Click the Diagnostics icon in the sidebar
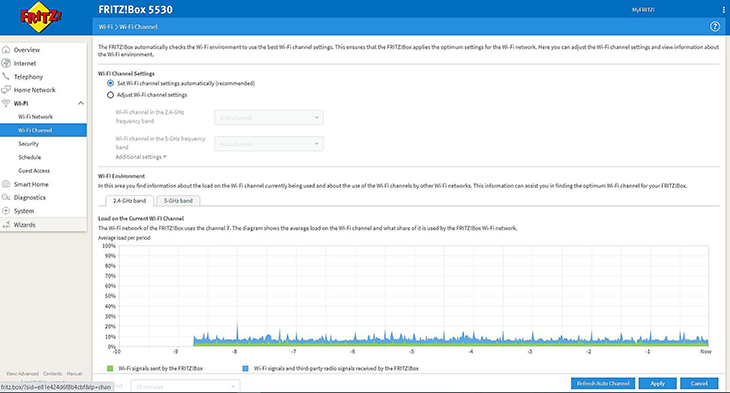This screenshot has height=393, width=730. (x=6, y=197)
